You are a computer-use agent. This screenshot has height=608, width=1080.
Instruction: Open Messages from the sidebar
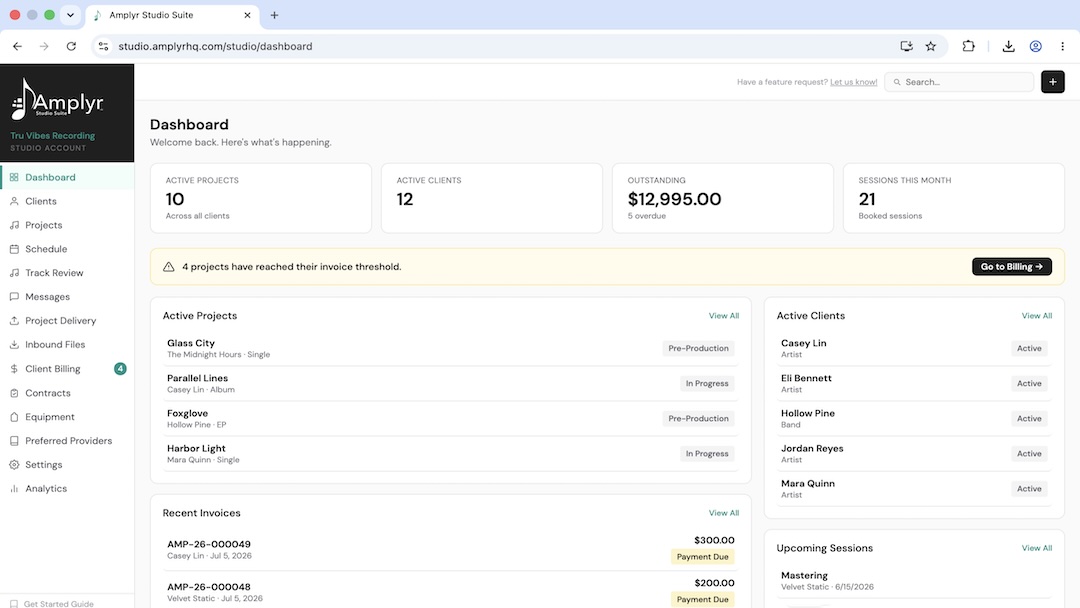point(67,297)
